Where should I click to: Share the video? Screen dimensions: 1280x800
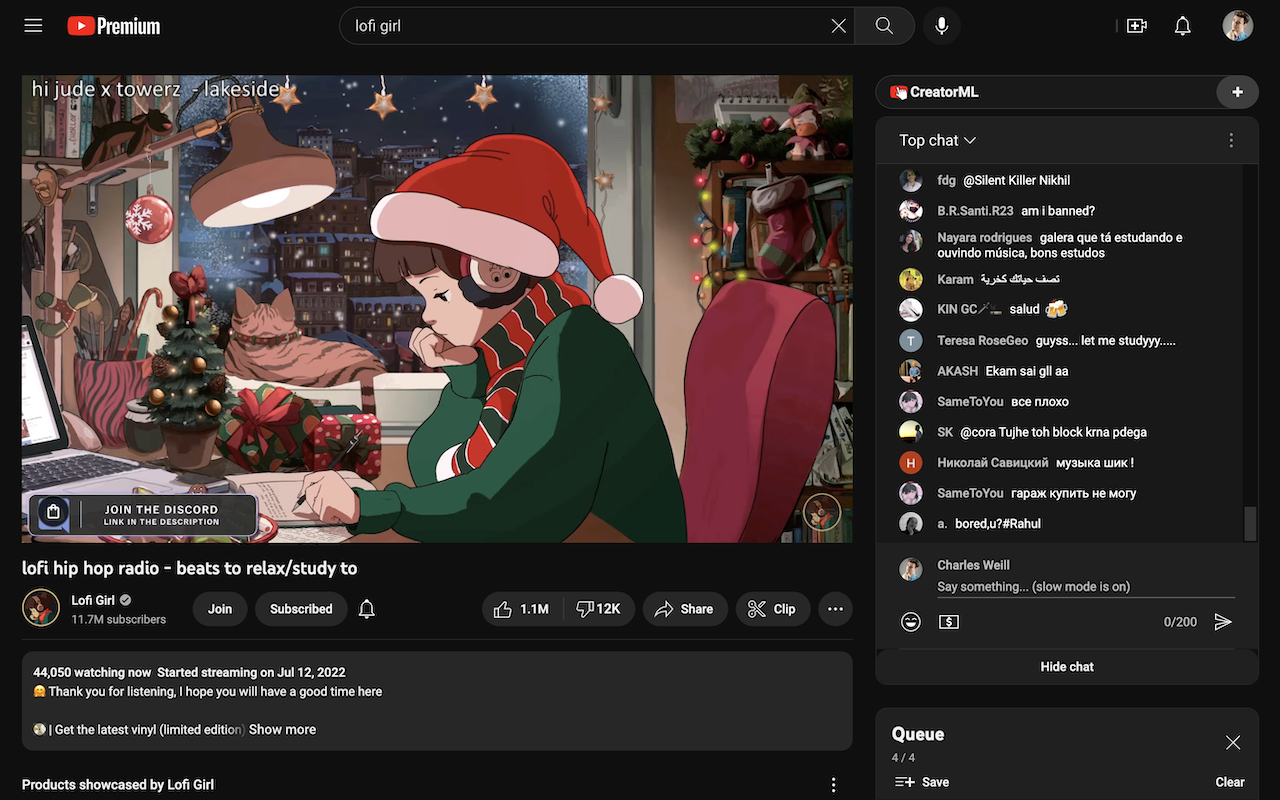[684, 609]
